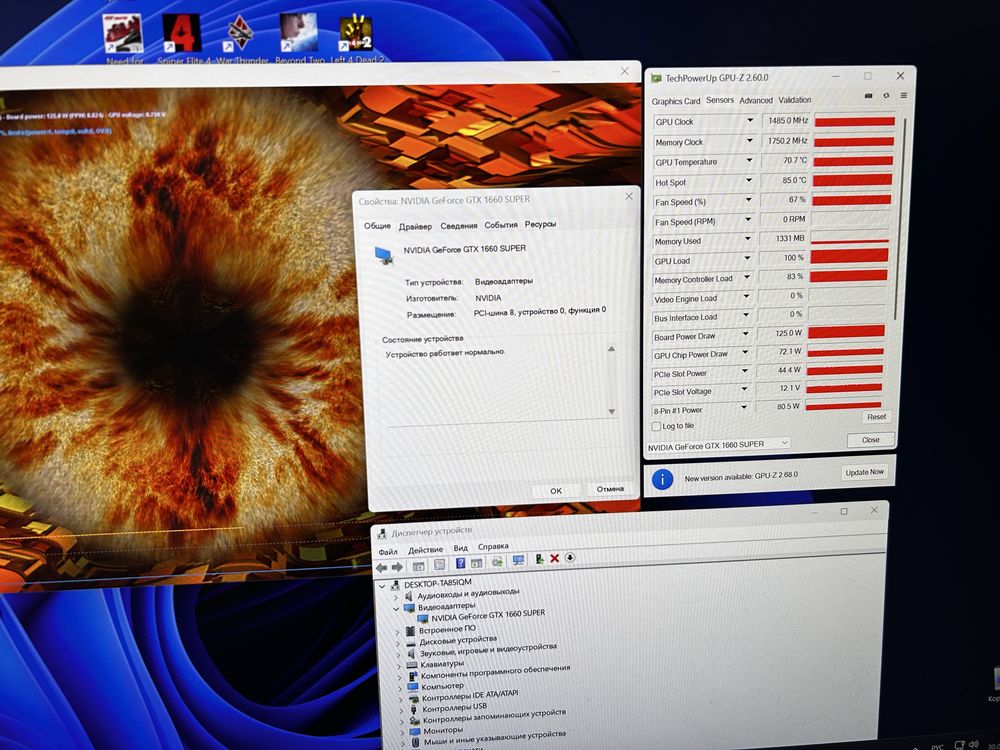Select the Компьютер tree item
The height and width of the screenshot is (750, 1000).
click(443, 686)
